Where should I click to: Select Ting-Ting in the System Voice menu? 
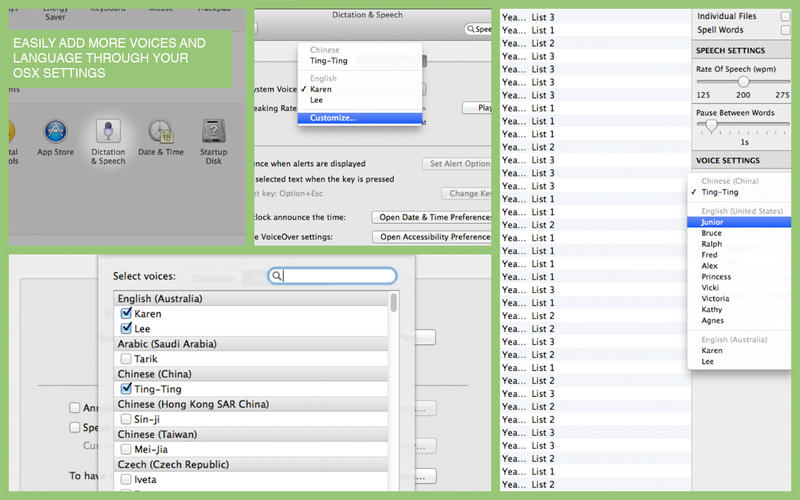360,61
